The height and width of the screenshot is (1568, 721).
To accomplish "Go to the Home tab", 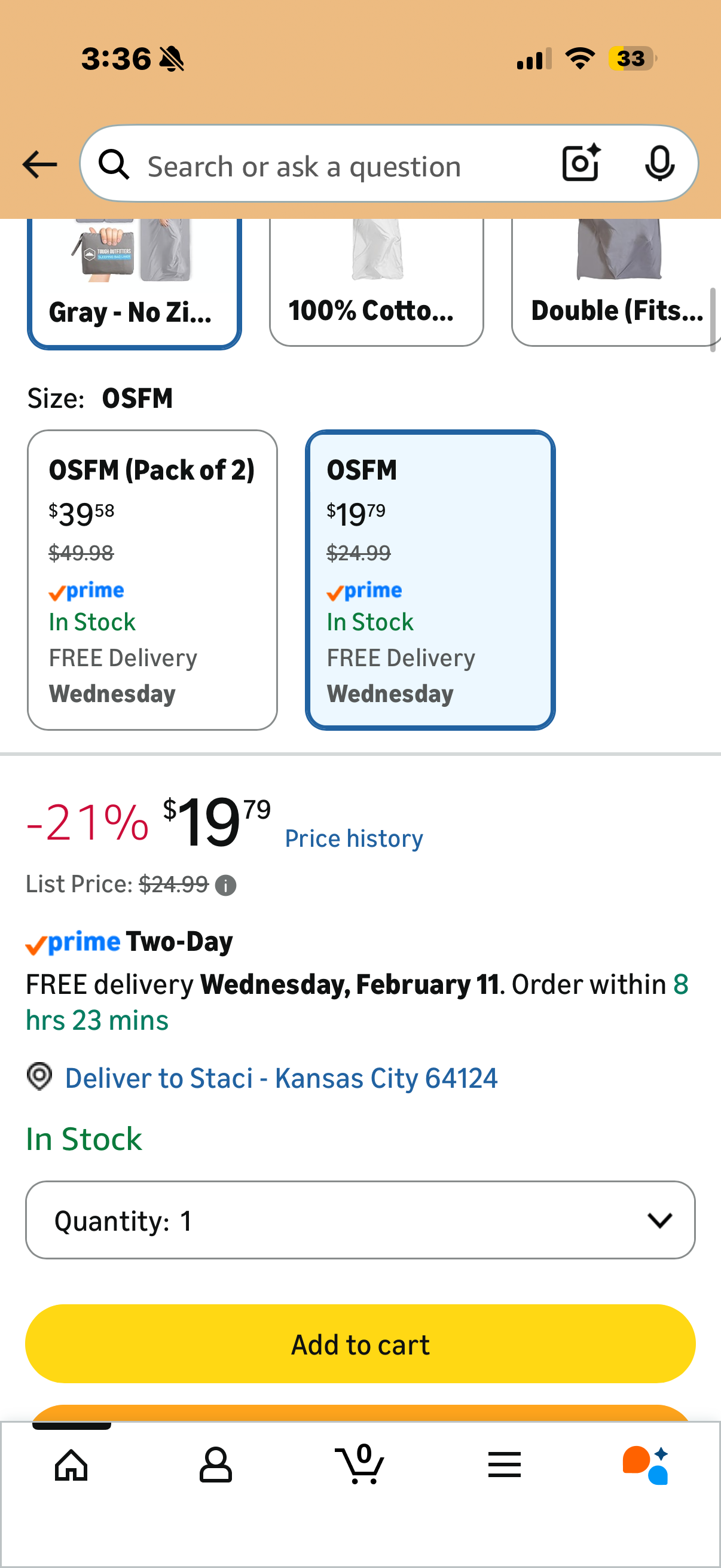I will (x=71, y=1465).
